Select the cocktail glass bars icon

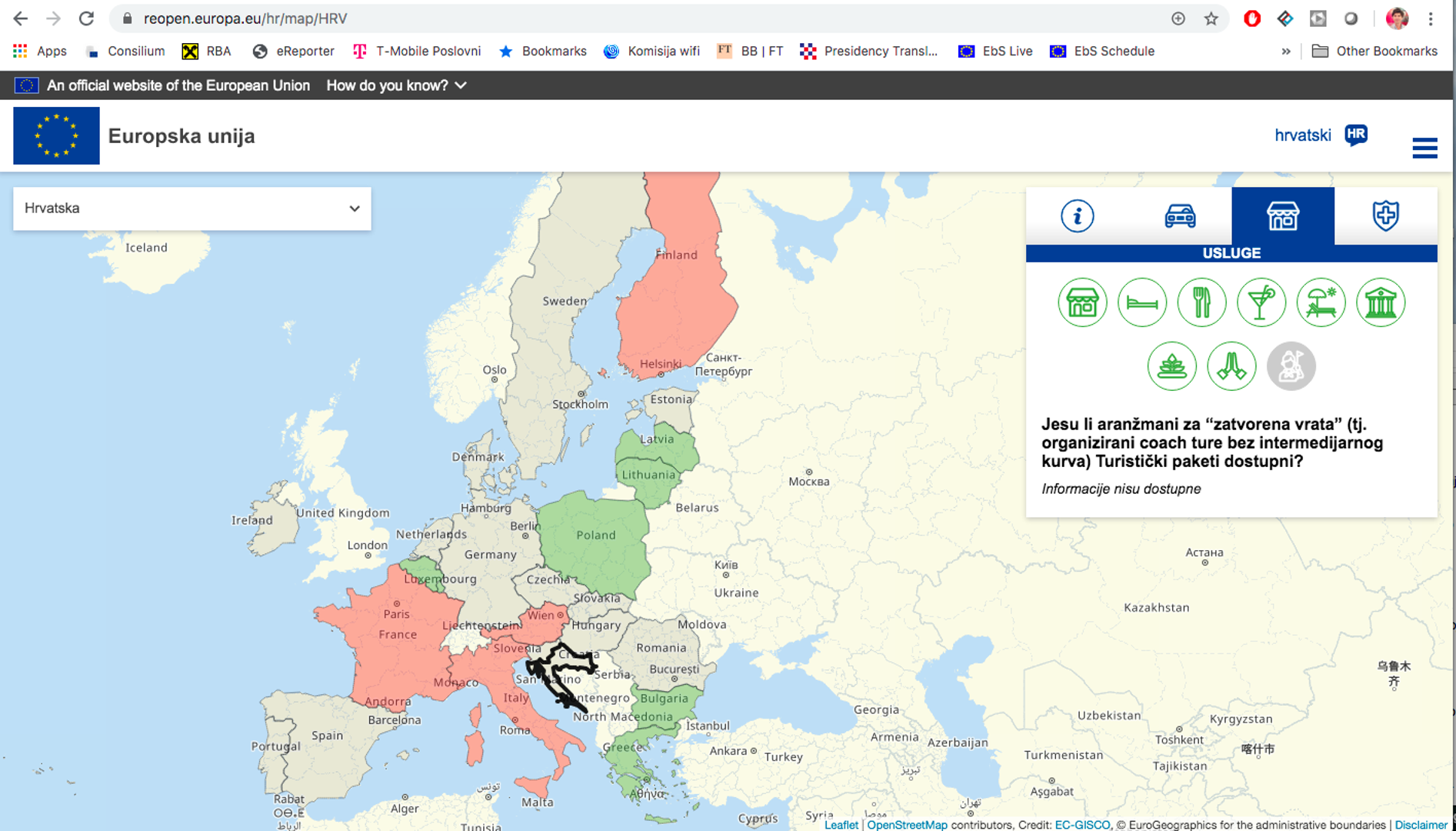point(1261,303)
